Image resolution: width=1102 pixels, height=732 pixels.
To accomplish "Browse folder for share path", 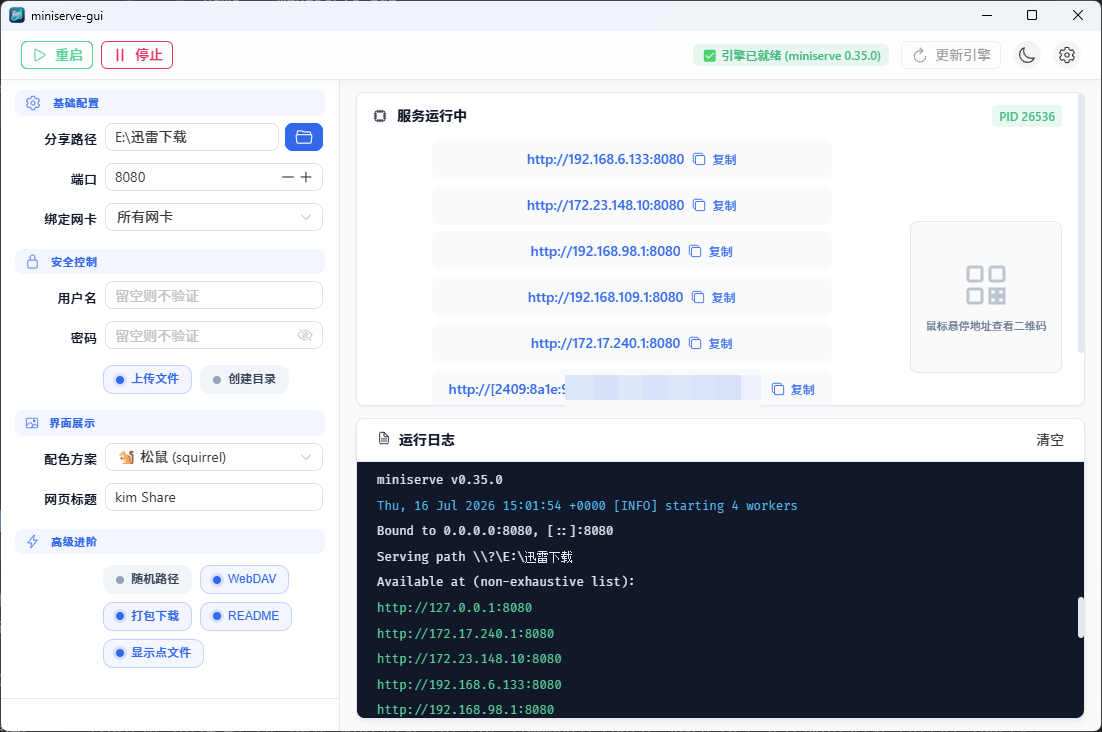I will pyautogui.click(x=304, y=137).
